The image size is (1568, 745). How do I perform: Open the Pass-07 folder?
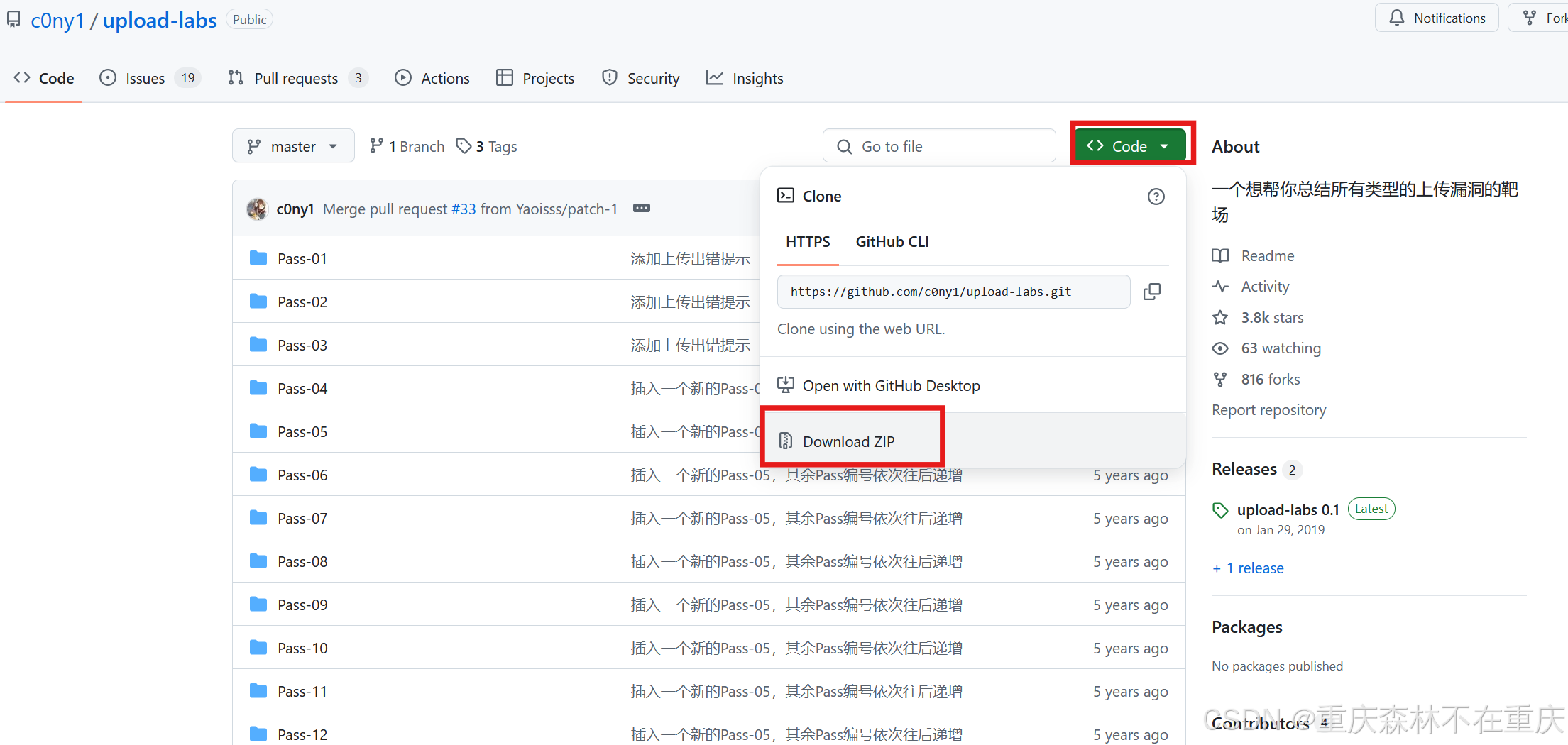click(302, 519)
